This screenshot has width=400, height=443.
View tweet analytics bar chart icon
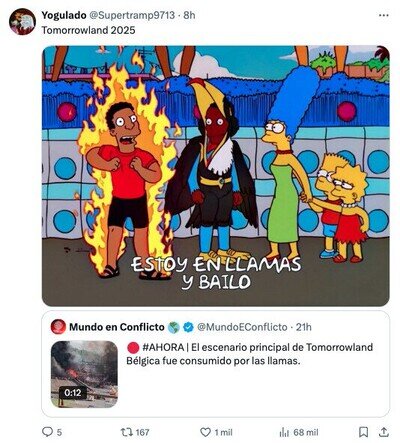coord(284,432)
